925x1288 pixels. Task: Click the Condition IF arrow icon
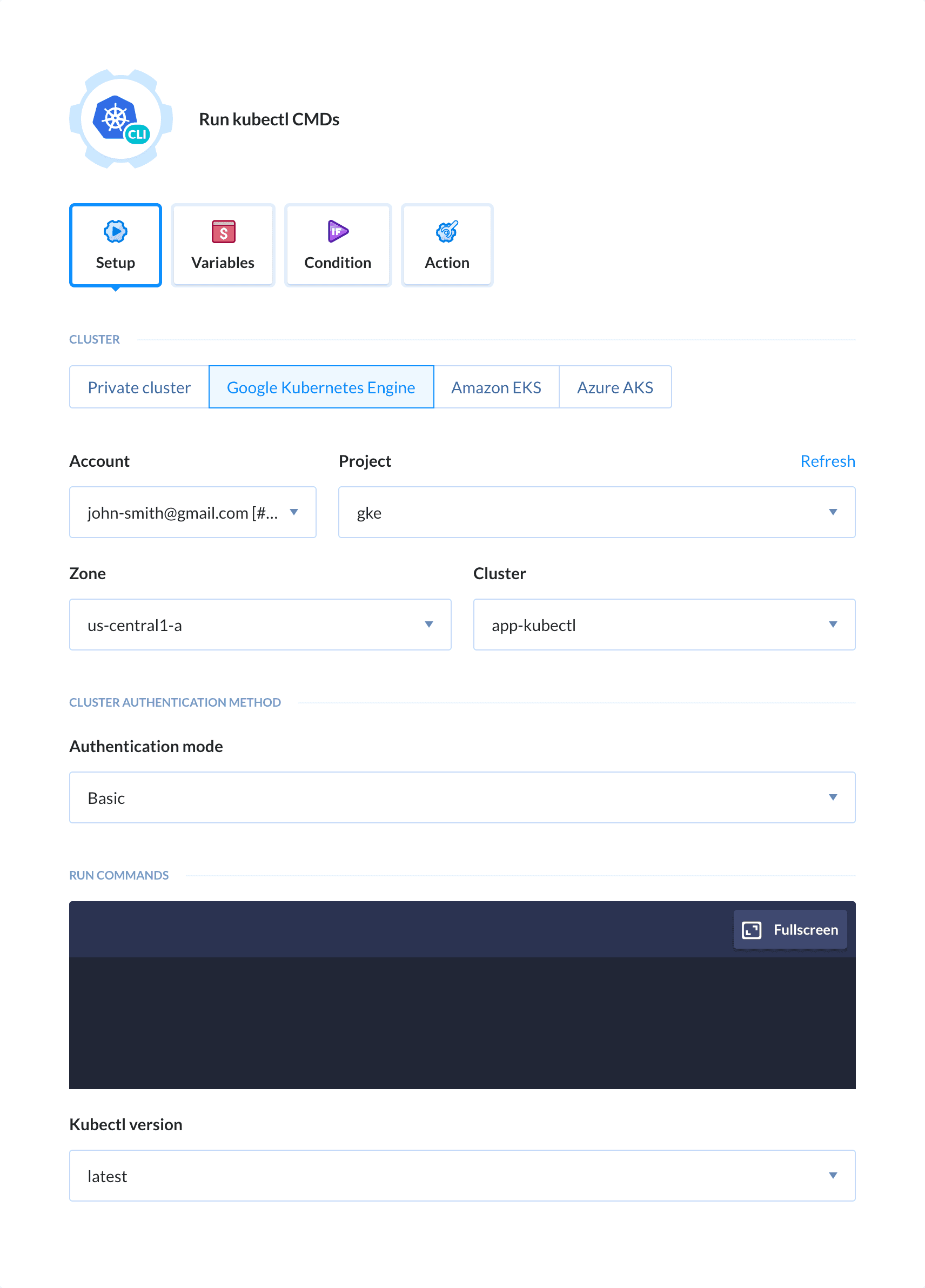[x=338, y=232]
